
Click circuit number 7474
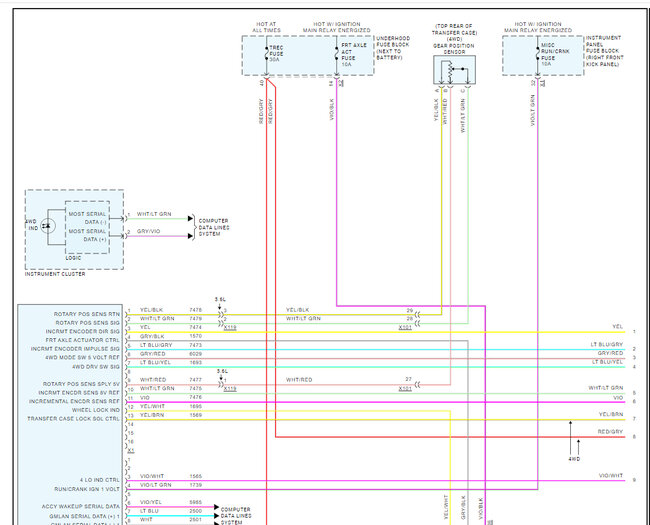pyautogui.click(x=196, y=328)
